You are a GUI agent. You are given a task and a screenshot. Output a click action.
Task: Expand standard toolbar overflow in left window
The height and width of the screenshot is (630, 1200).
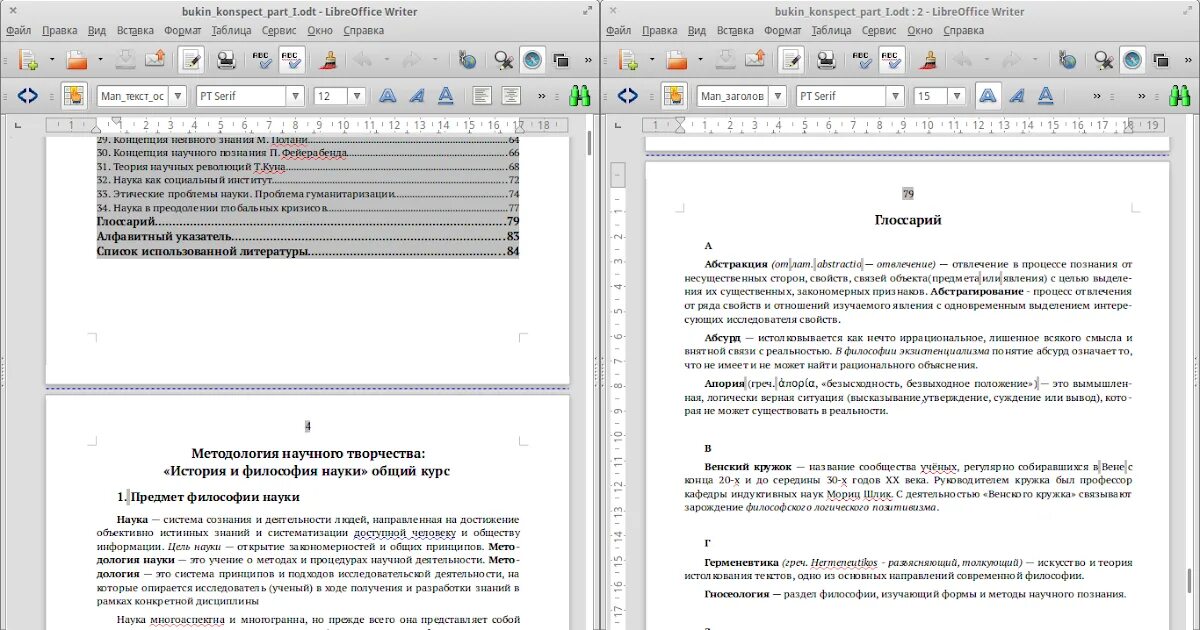pyautogui.click(x=586, y=60)
